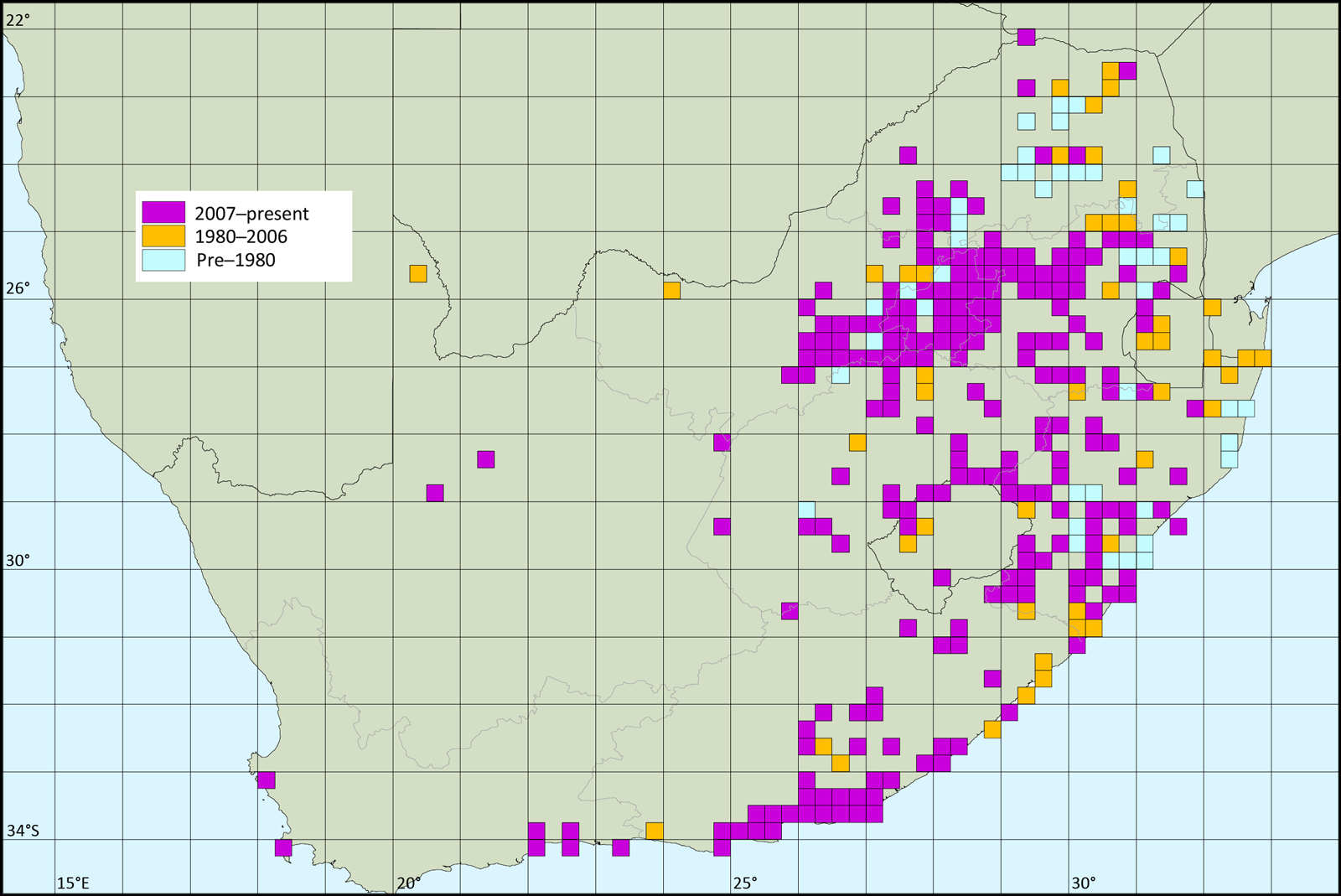Select the westernmost orange grid square
The height and width of the screenshot is (896, 1341).
click(418, 273)
